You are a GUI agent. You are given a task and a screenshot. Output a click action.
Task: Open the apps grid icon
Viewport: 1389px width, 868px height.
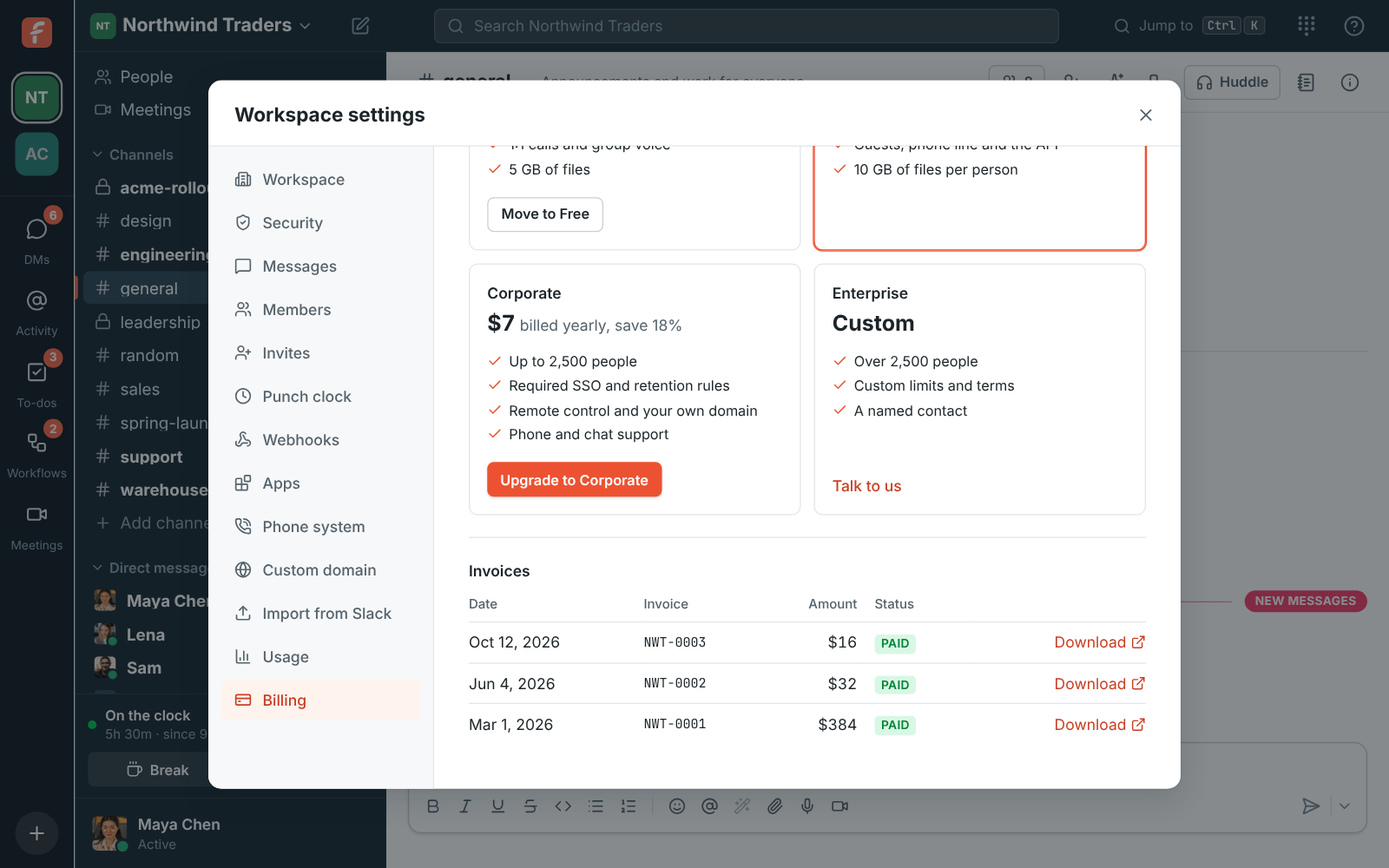1306,26
